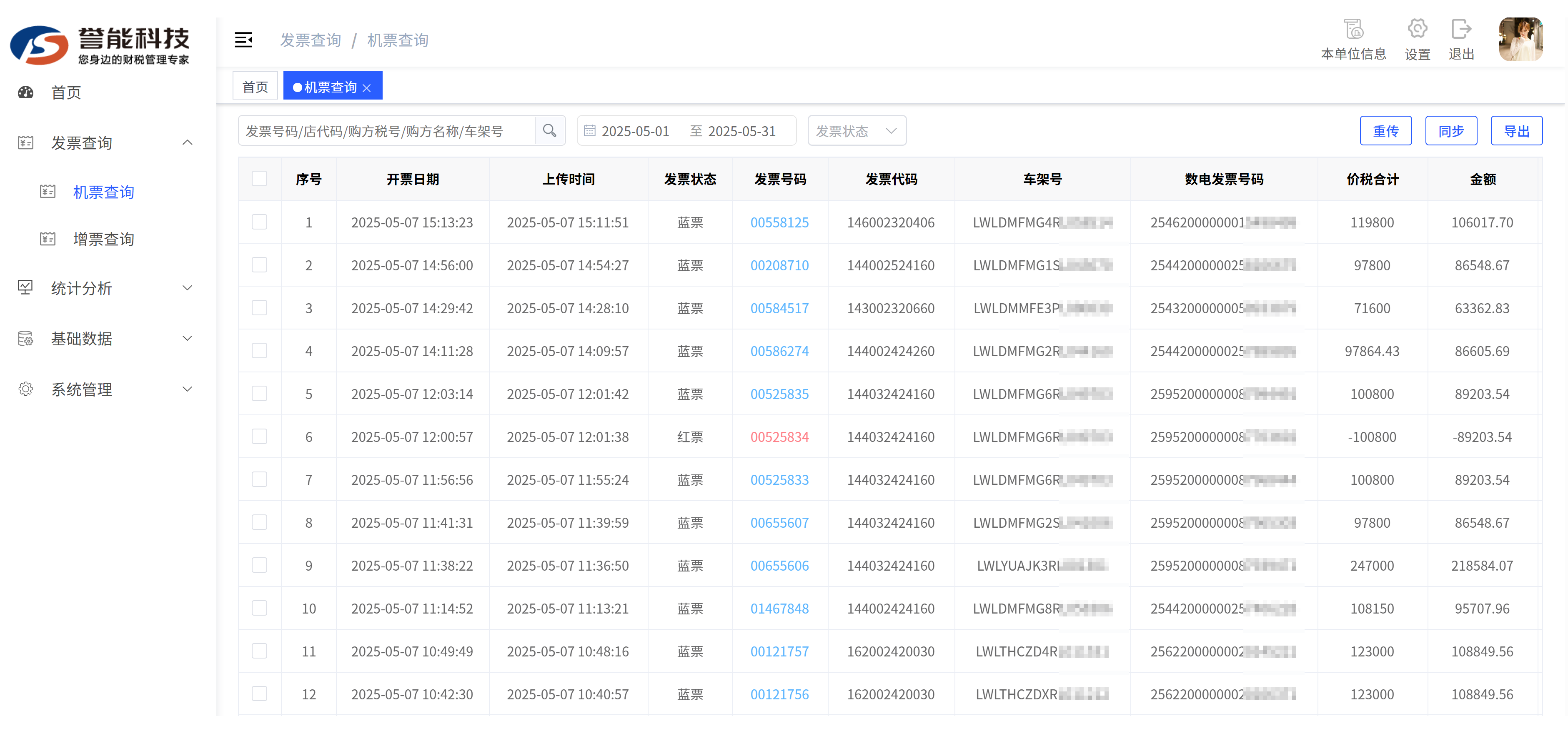The height and width of the screenshot is (731, 1568).
Task: Click the 基础数据 database icon
Action: point(25,339)
